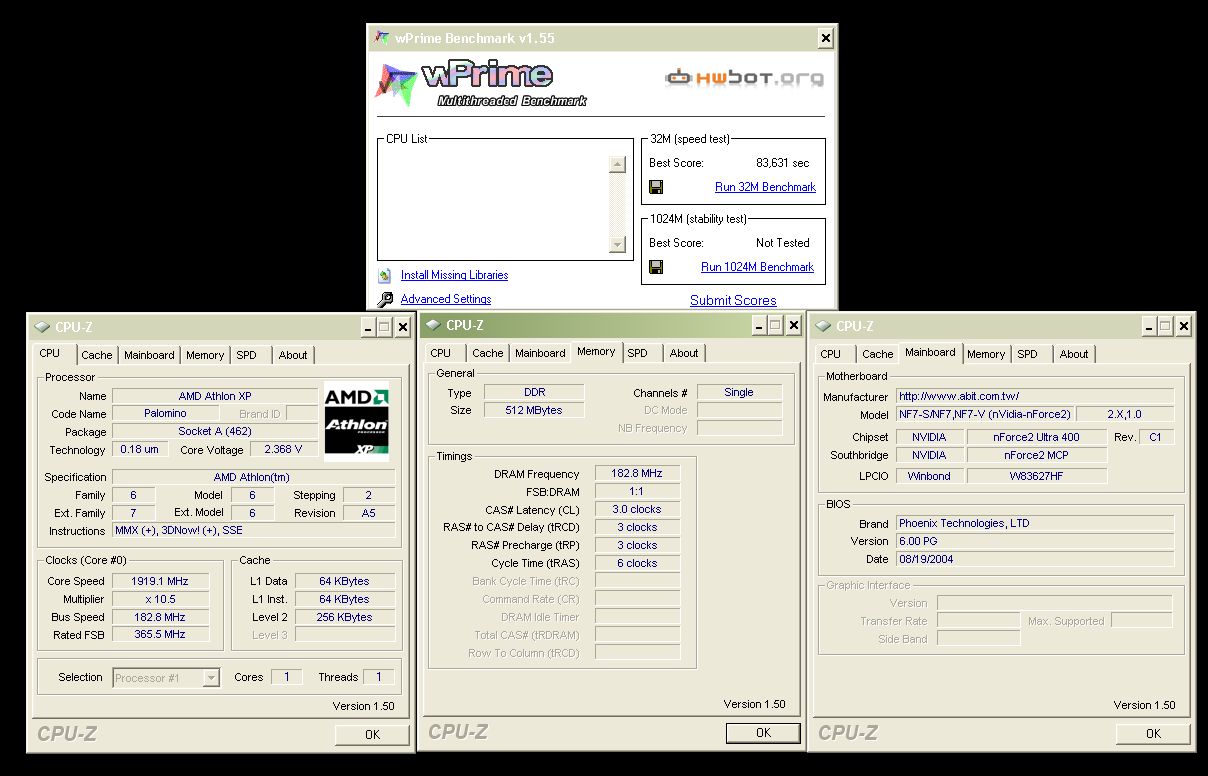Click the Submit Scores link
The height and width of the screenshot is (776, 1208).
pos(733,300)
